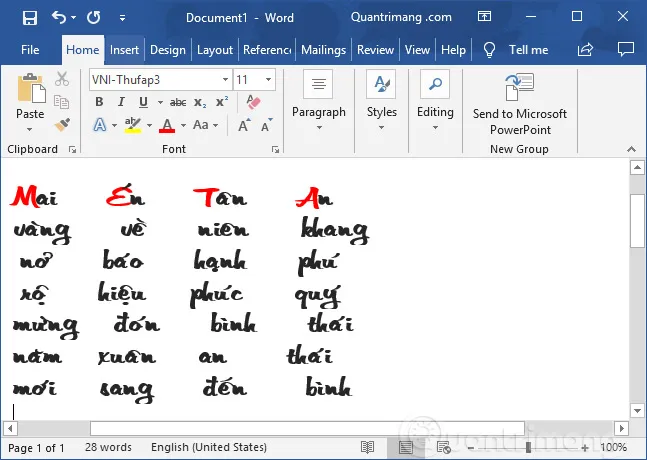
Task: Go to the Layout tab
Action: pos(215,50)
